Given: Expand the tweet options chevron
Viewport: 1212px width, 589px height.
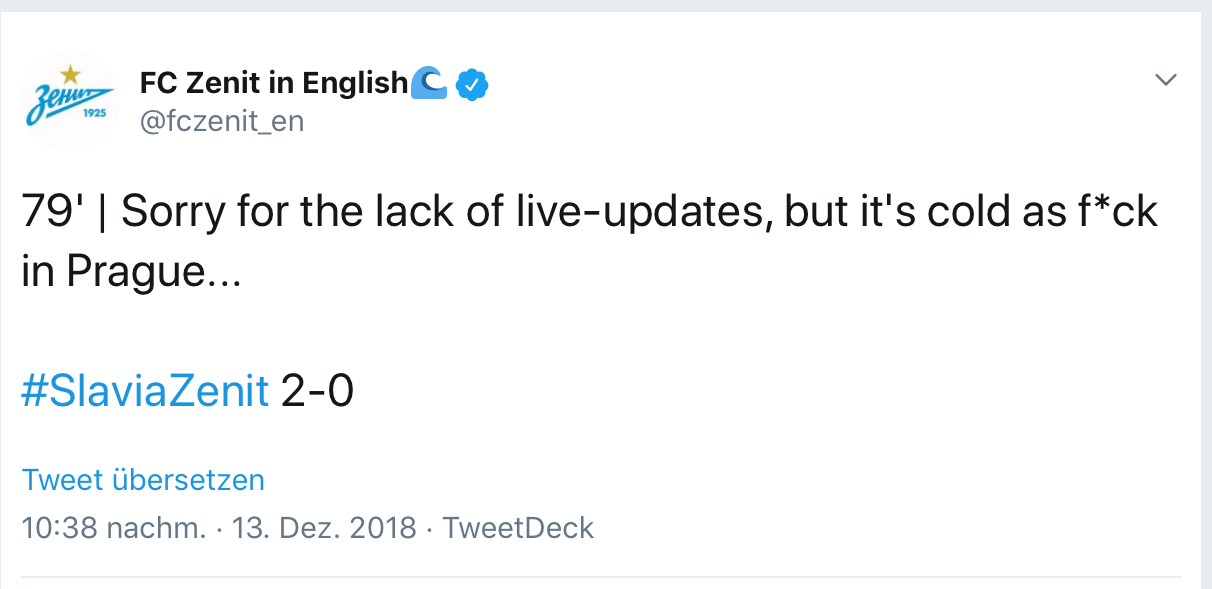Looking at the screenshot, I should (x=1166, y=79).
